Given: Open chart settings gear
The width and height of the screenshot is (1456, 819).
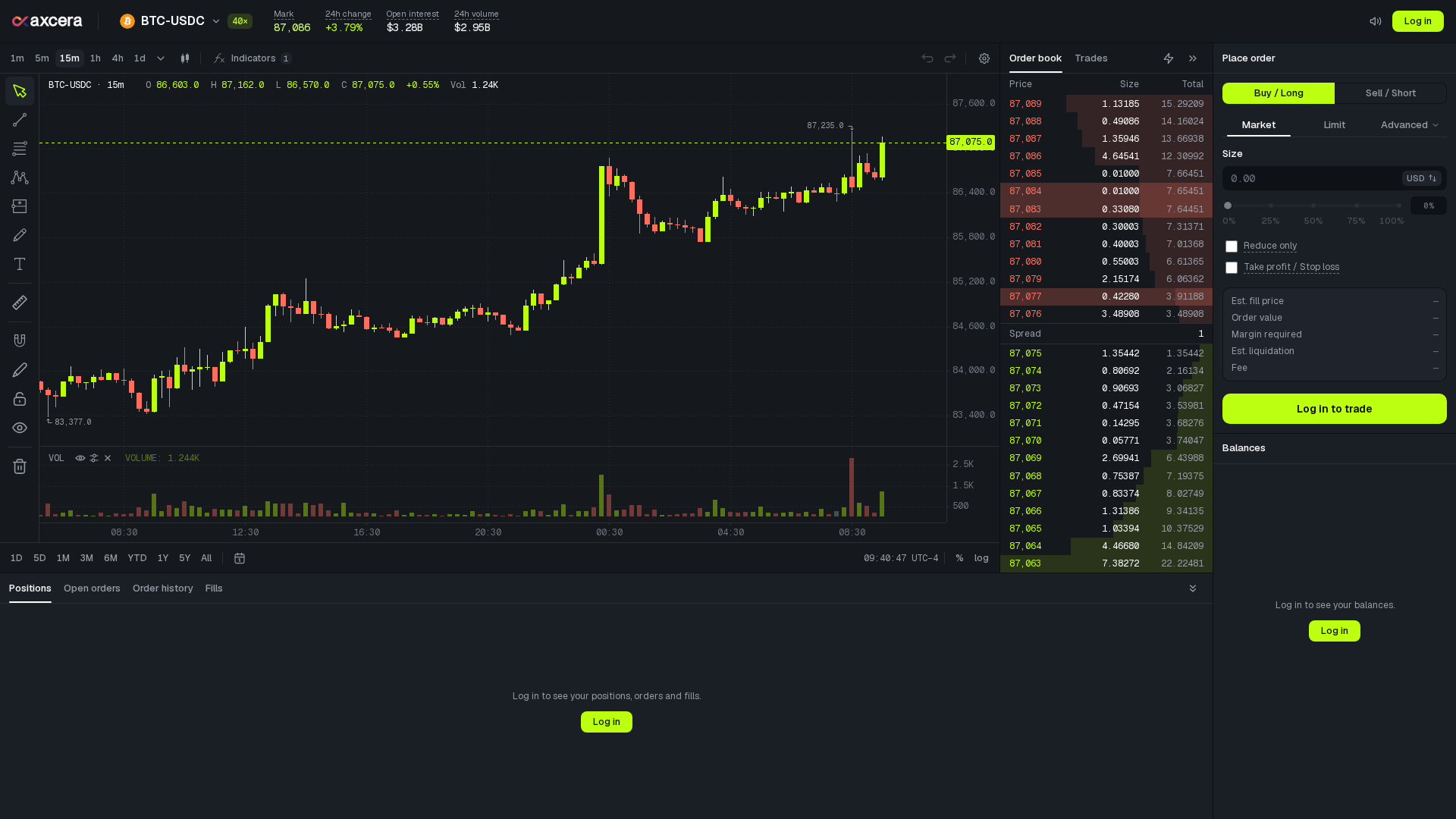Looking at the screenshot, I should [984, 58].
